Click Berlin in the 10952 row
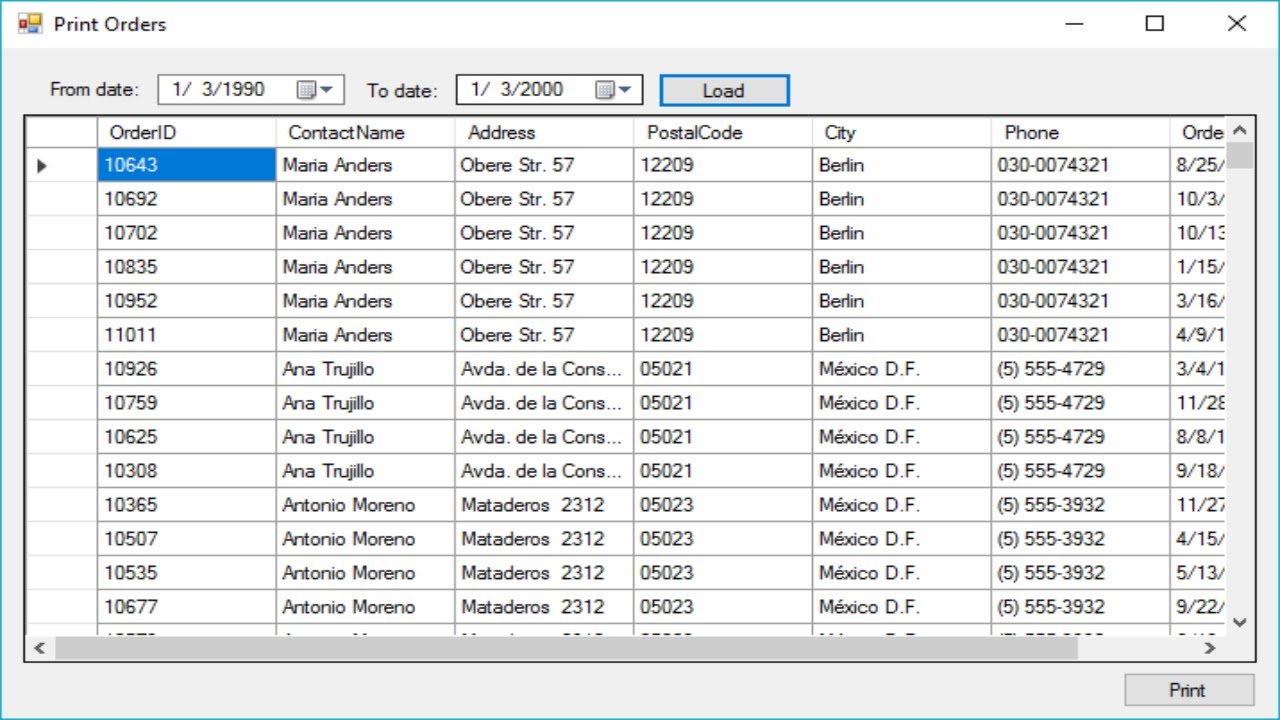This screenshot has width=1280, height=720. pos(902,301)
